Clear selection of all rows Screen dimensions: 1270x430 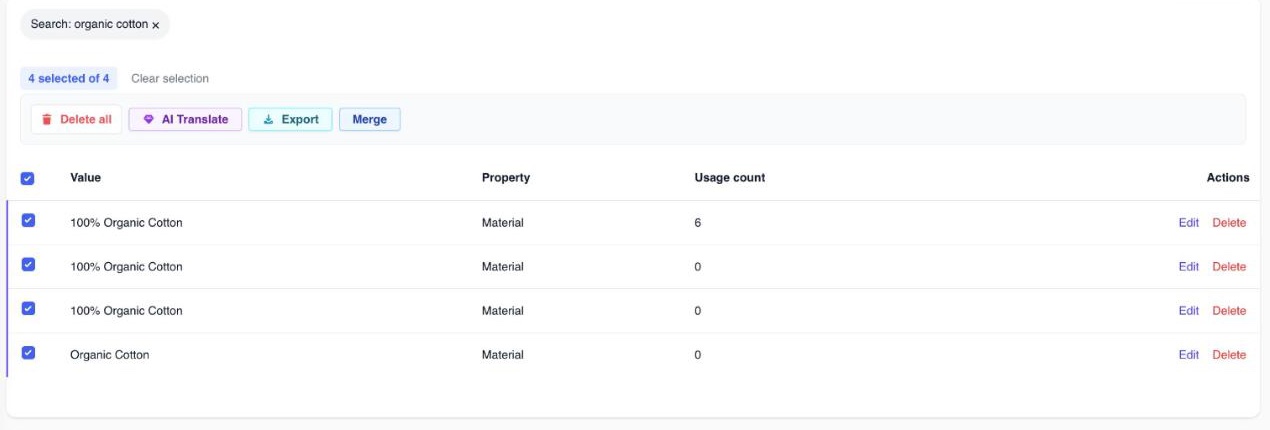pyautogui.click(x=170, y=78)
